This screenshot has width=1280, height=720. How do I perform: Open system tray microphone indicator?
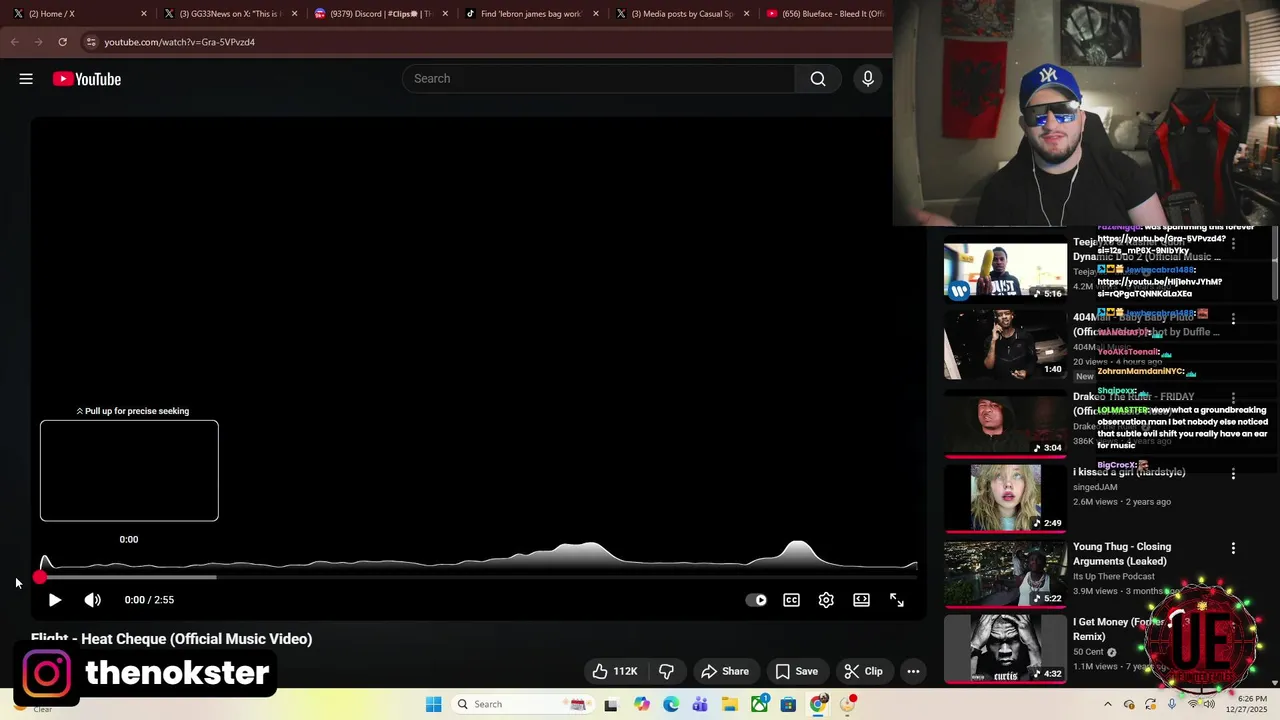tap(1172, 704)
